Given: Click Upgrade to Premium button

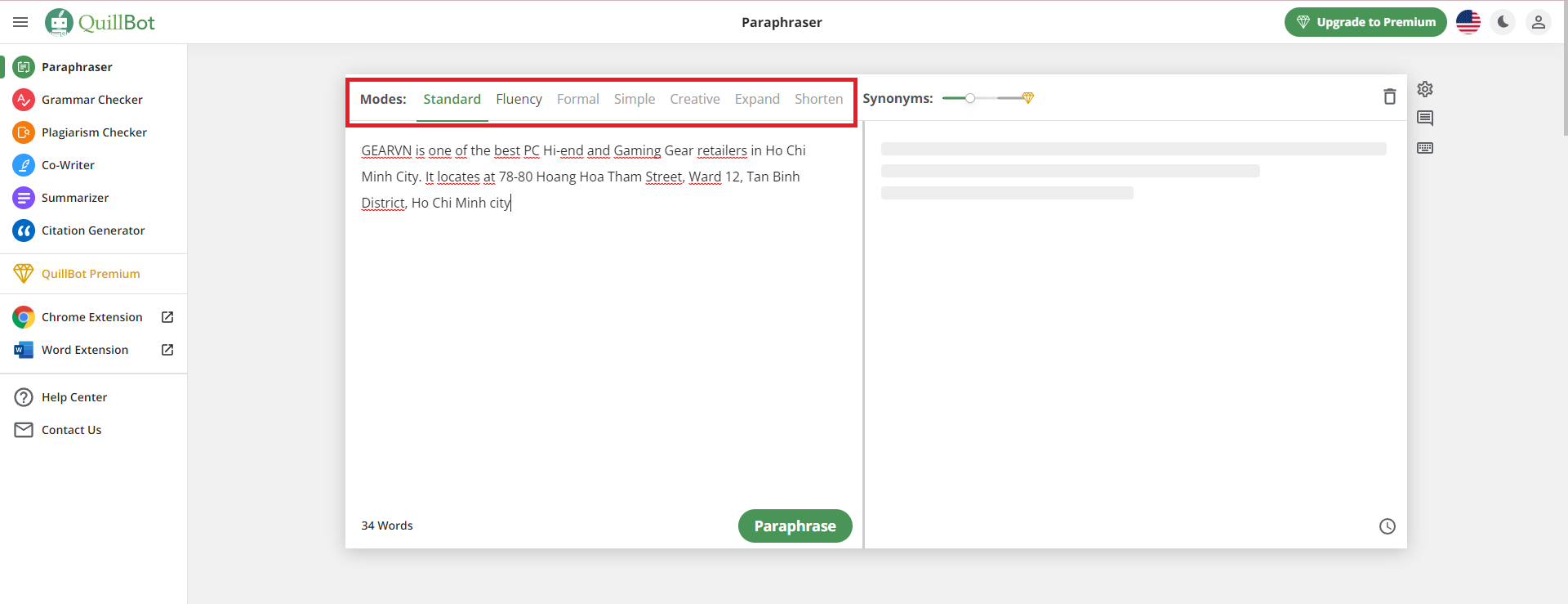Looking at the screenshot, I should click(x=1365, y=22).
